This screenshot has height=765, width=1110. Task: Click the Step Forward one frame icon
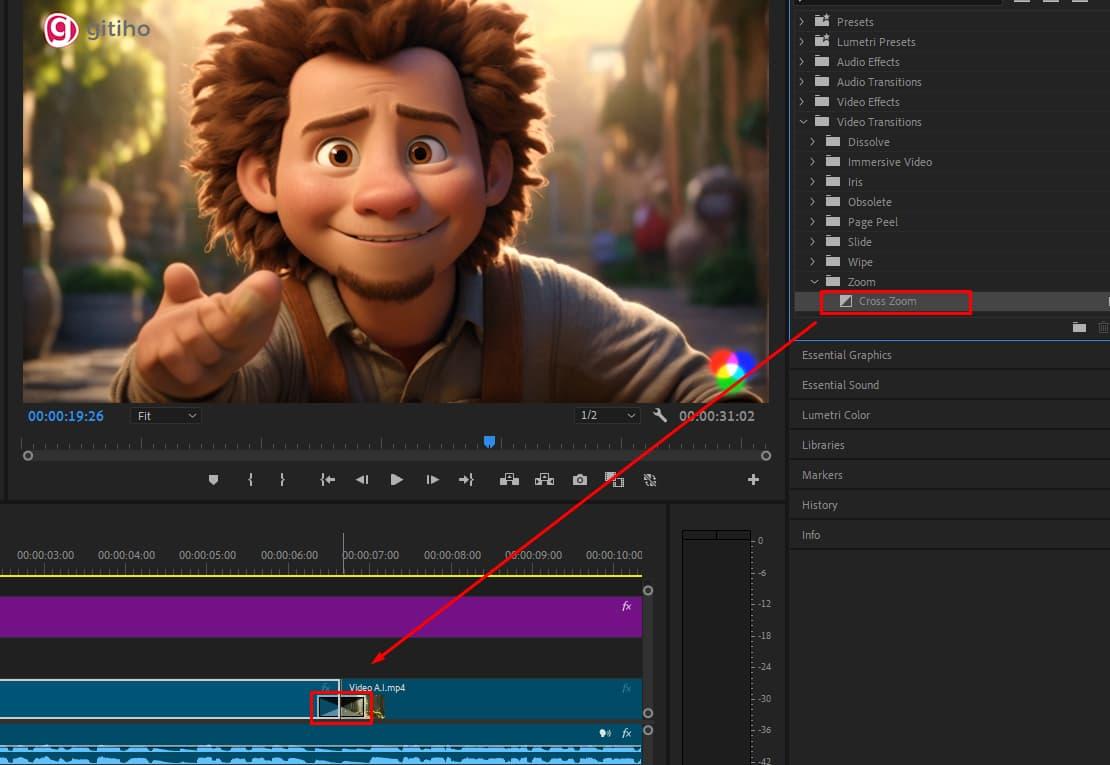[x=432, y=479]
